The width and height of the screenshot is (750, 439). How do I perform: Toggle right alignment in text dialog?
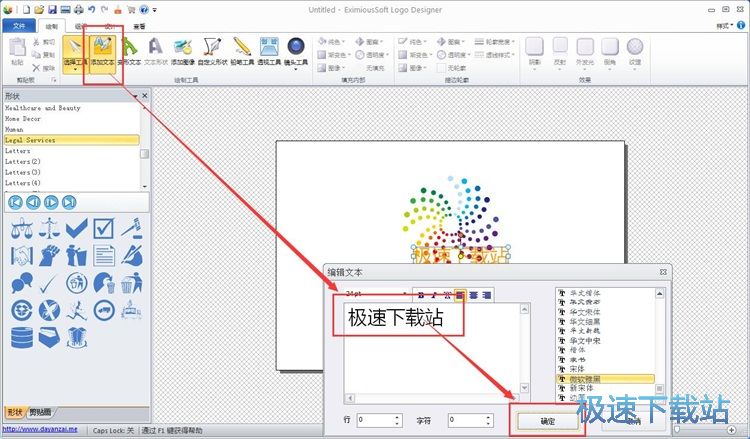tap(486, 295)
